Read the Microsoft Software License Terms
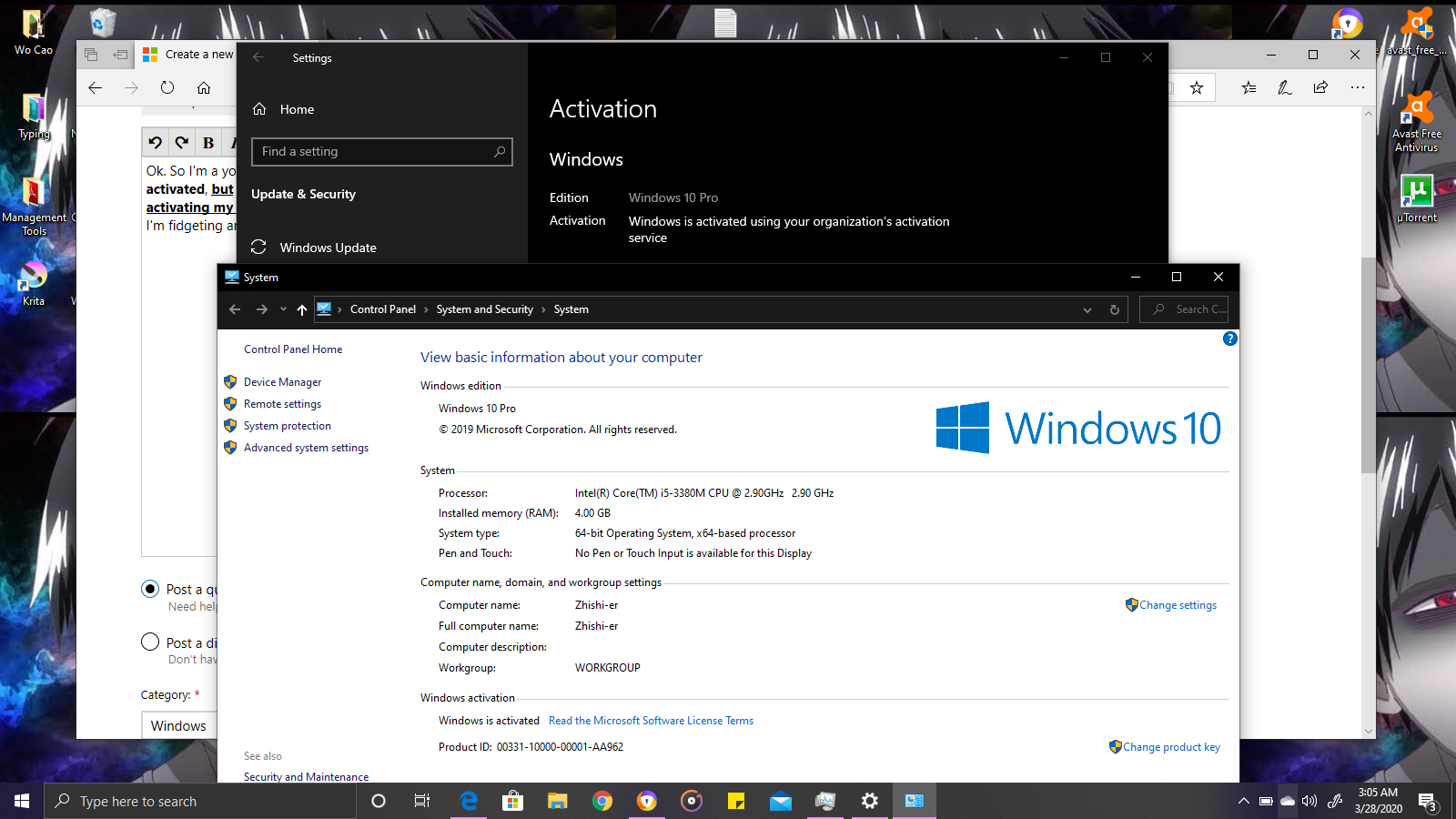This screenshot has height=819, width=1456. point(651,721)
